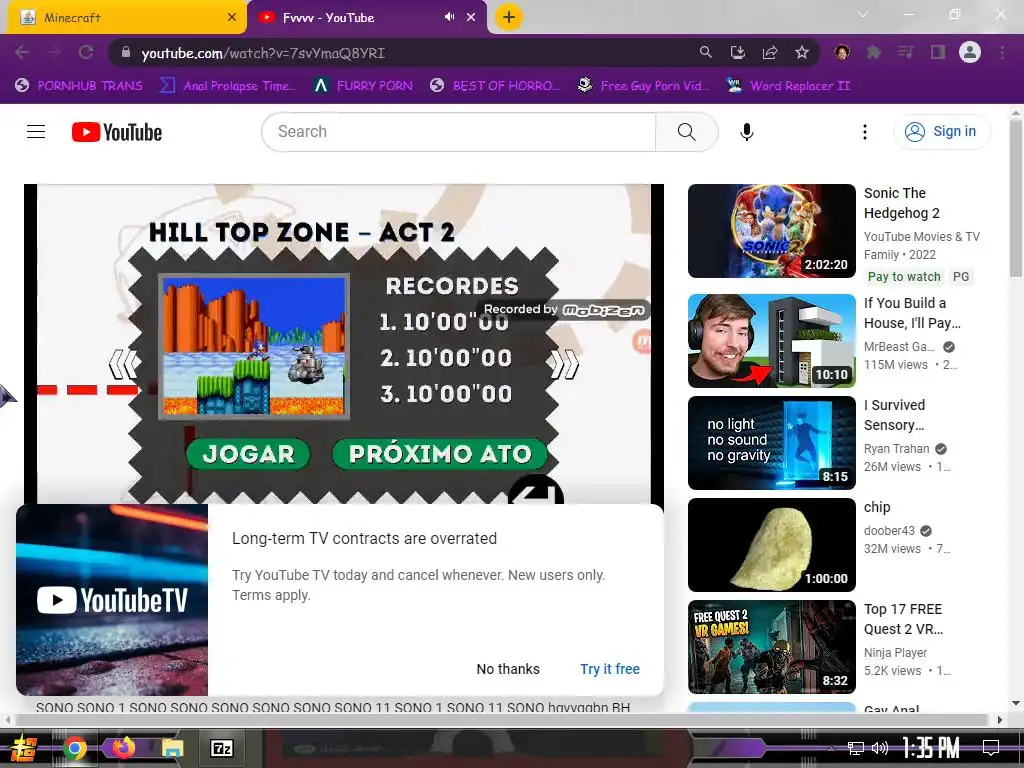The height and width of the screenshot is (768, 1024).
Task: Focus the YouTube Search input field
Action: click(x=458, y=132)
